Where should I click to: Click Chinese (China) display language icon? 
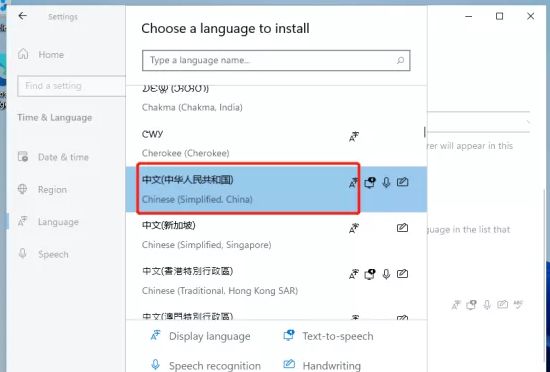[354, 182]
